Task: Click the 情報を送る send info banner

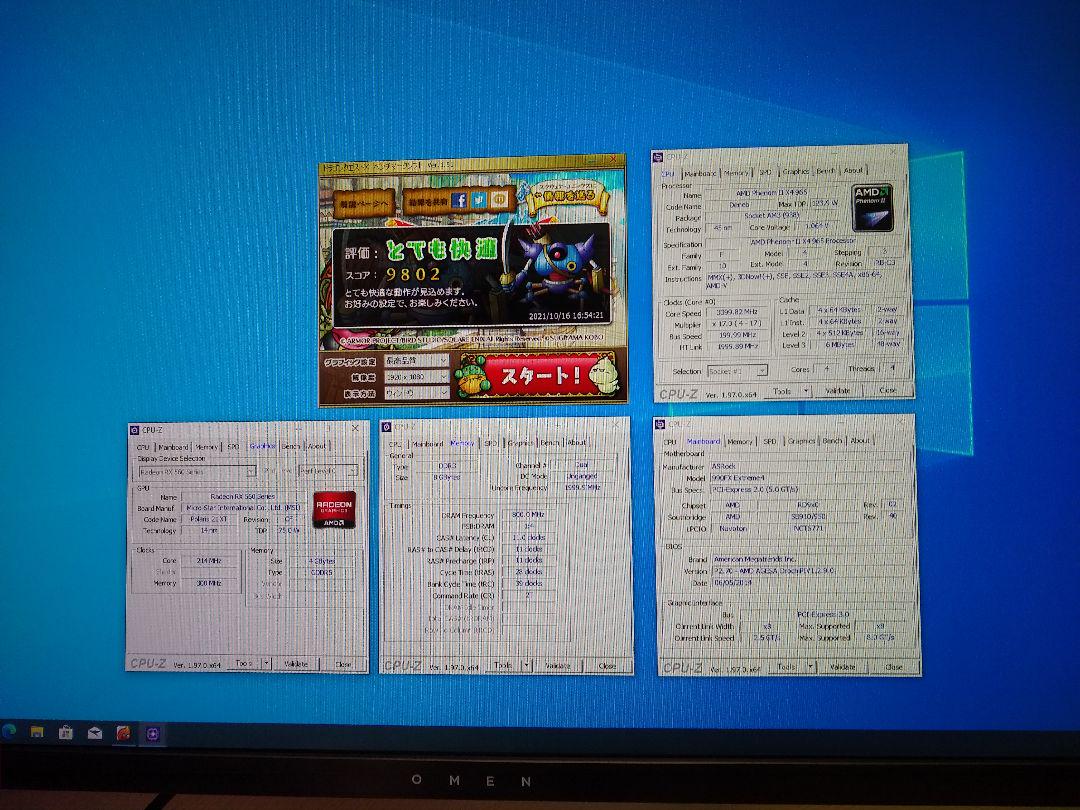Action: click(567, 196)
